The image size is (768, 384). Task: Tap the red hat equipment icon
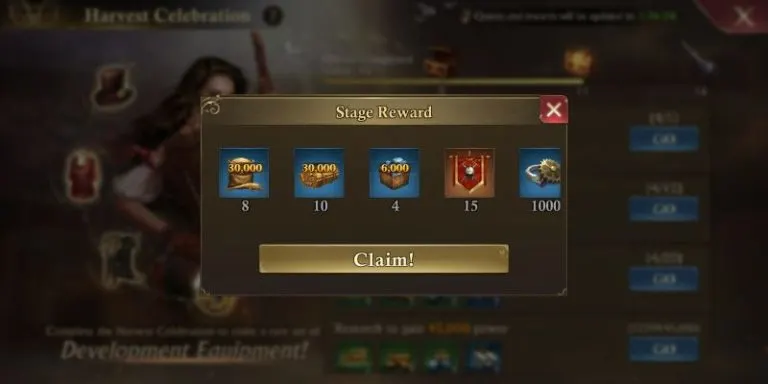coord(114,87)
